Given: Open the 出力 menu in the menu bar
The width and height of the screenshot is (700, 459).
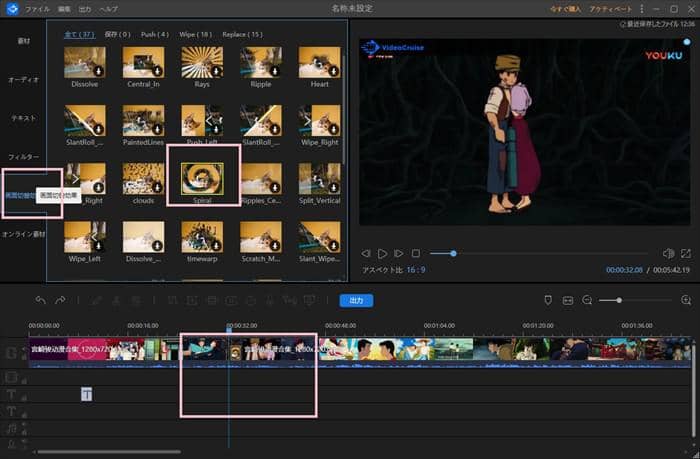Looking at the screenshot, I should coord(85,9).
